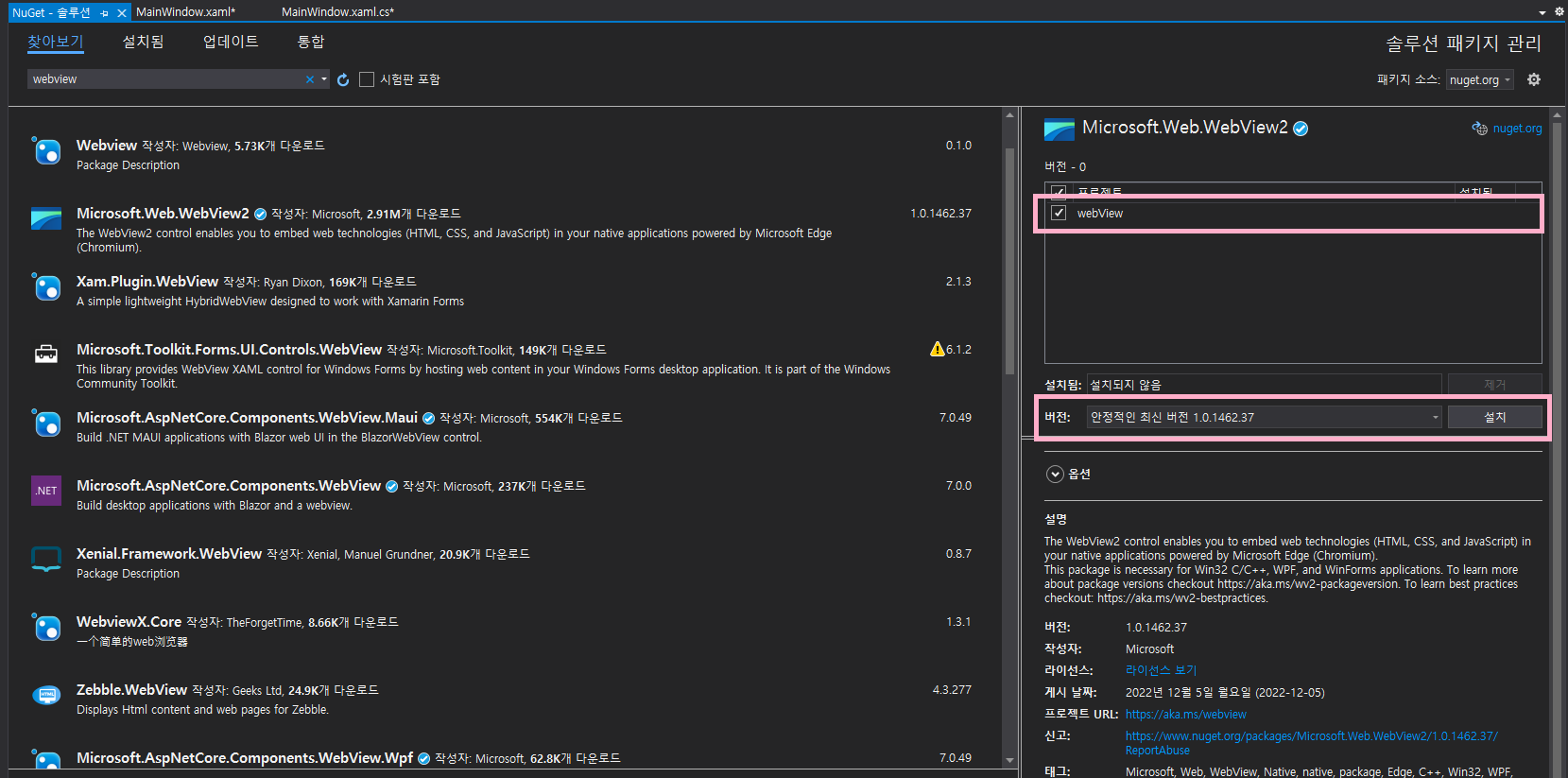Viewport: 1568px width, 778px height.
Task: Clear the webview search text with X
Action: pyautogui.click(x=309, y=79)
